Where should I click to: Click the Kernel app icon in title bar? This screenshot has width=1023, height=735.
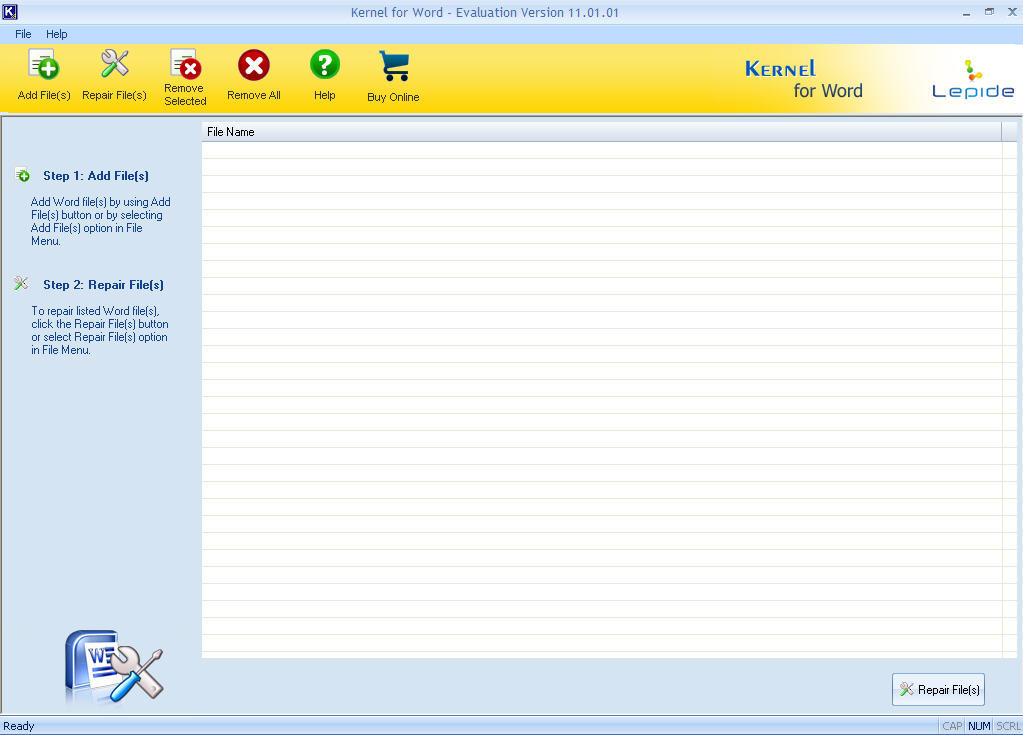tap(10, 12)
